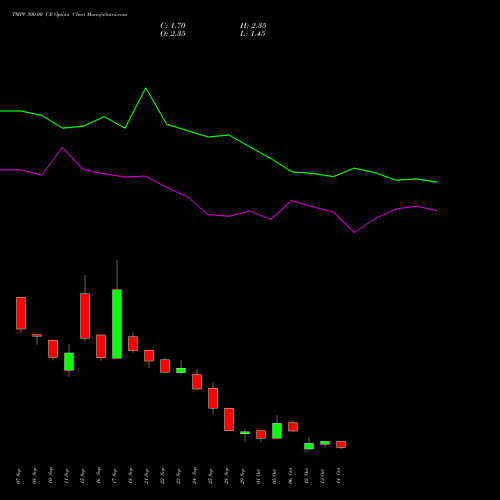
Task: Click the '06 Oct' date axis label
Action: [291, 476]
